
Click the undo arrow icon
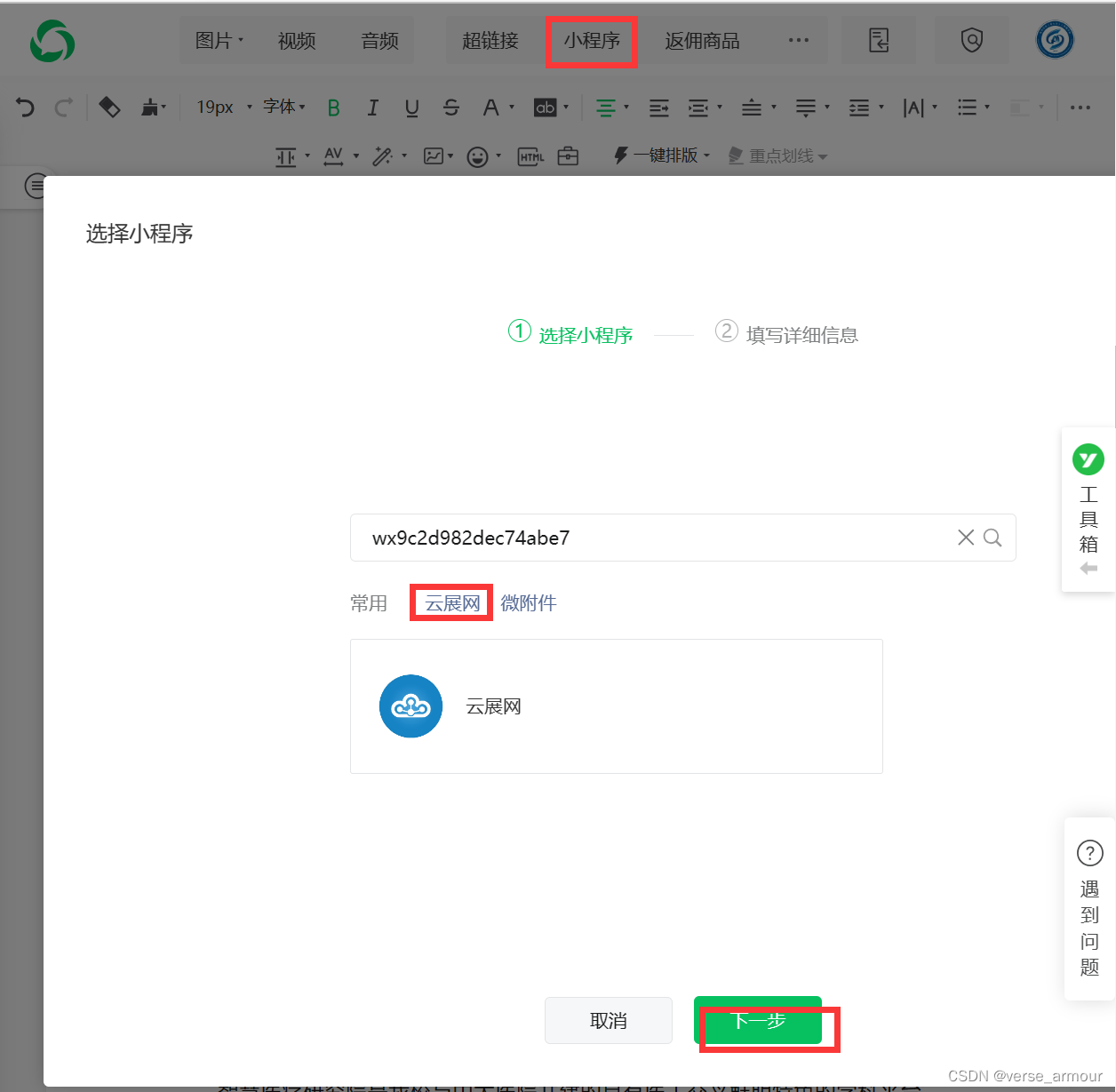25,108
